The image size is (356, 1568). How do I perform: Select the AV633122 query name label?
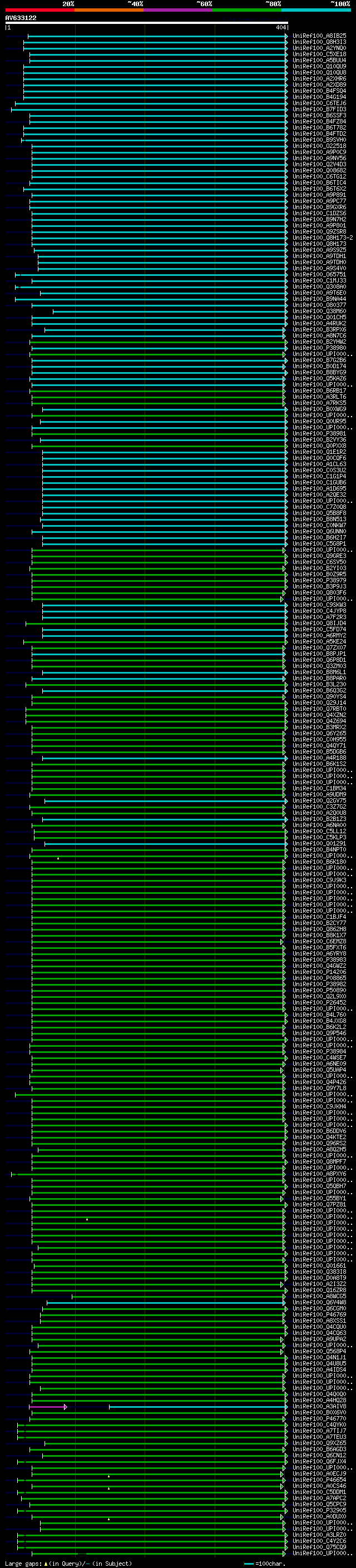coord(21,18)
